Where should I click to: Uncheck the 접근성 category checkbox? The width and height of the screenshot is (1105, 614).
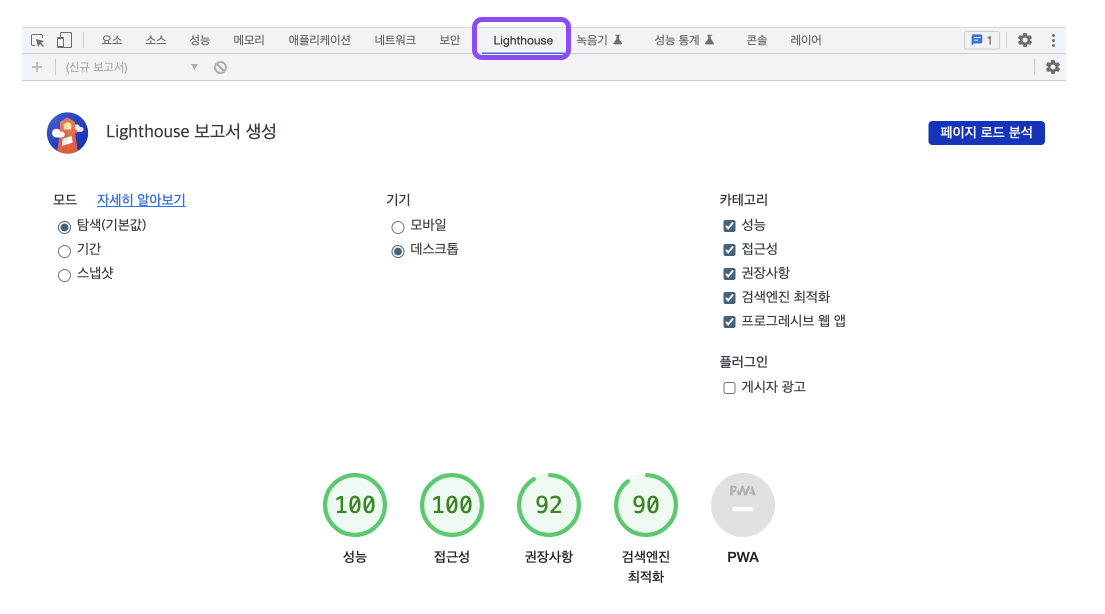coord(730,250)
